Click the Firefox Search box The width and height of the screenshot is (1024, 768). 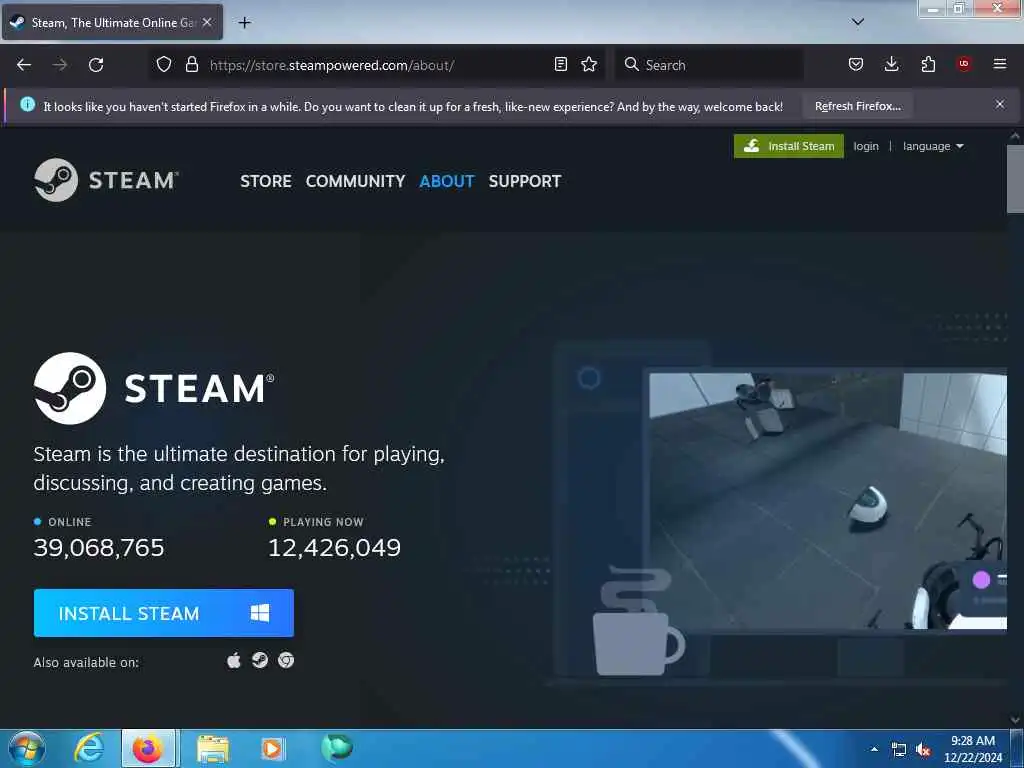[711, 65]
